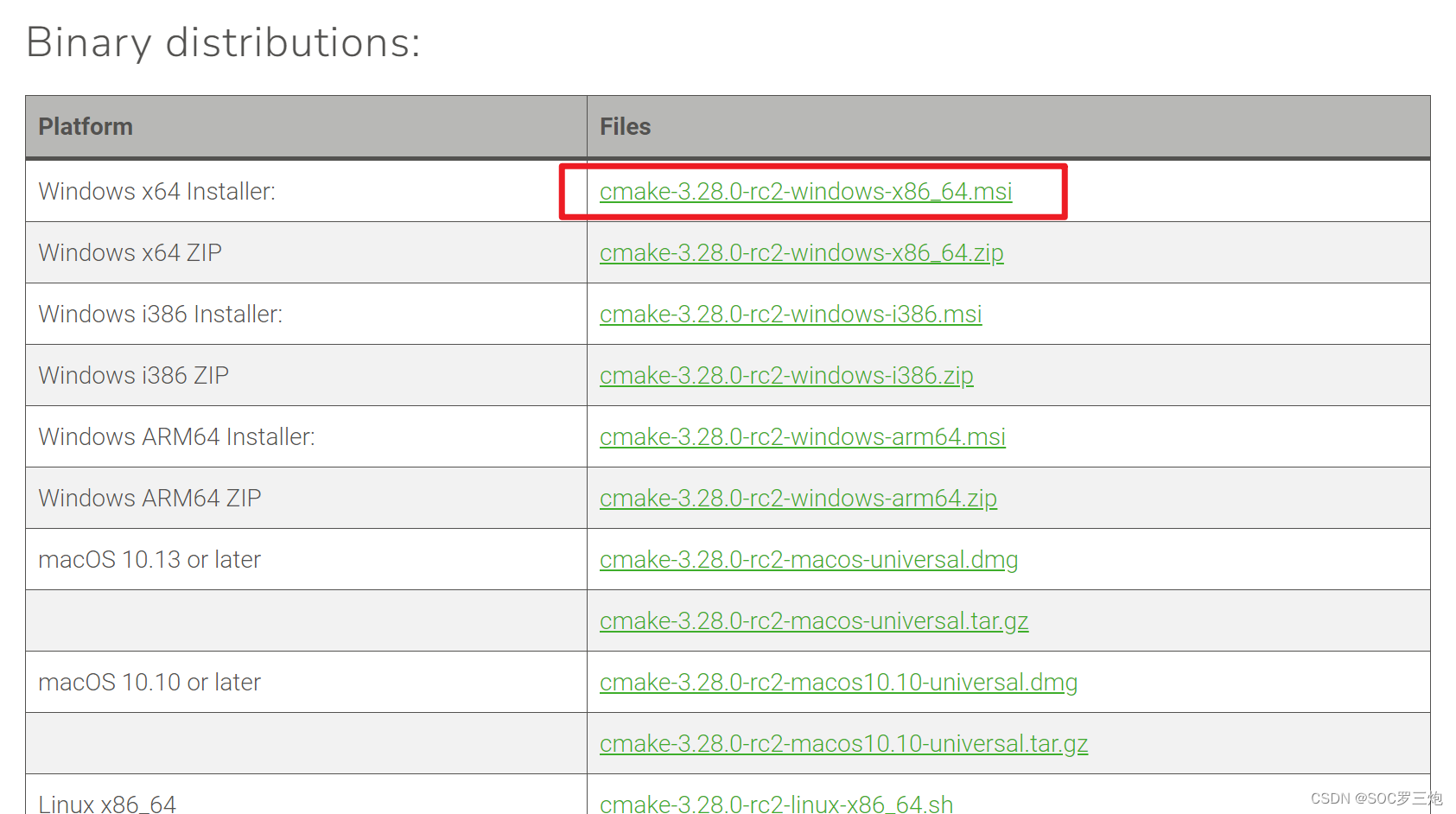
Task: Select the 'Windows i386 Installer:' cell
Action: point(306,315)
